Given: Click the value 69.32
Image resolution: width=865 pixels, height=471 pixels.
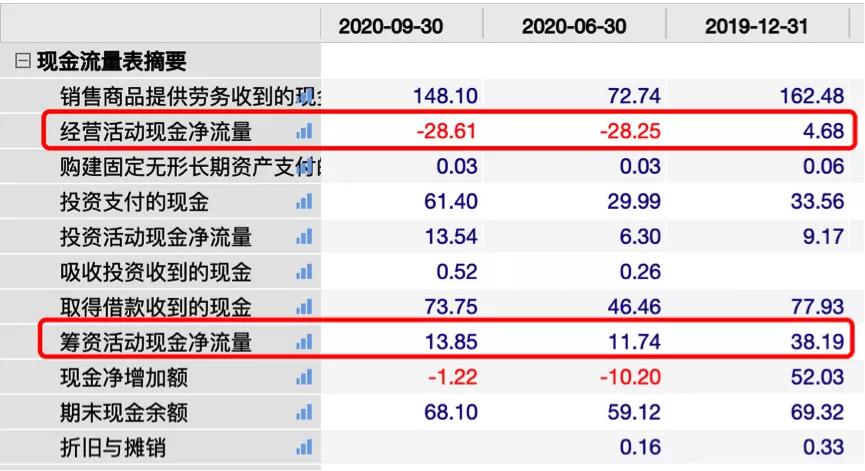Looking at the screenshot, I should point(818,413).
